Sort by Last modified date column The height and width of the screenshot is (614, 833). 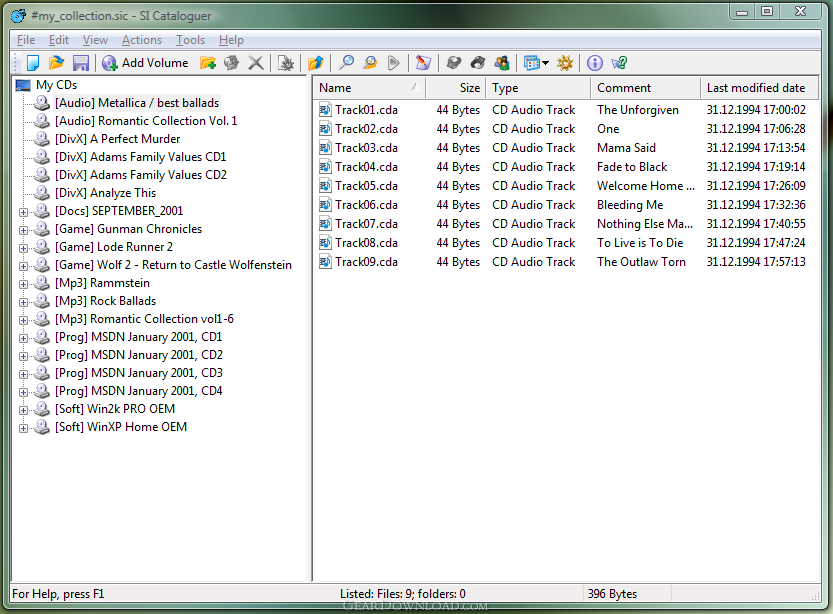755,88
